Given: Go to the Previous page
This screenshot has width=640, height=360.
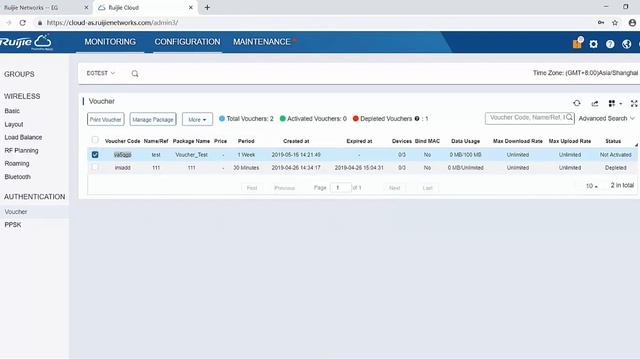Looking at the screenshot, I should pos(284,188).
